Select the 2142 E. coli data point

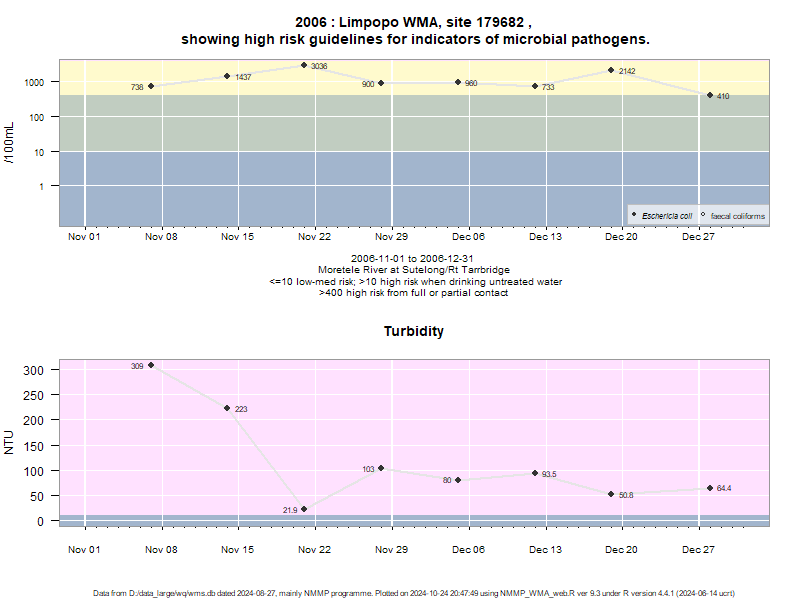611,70
